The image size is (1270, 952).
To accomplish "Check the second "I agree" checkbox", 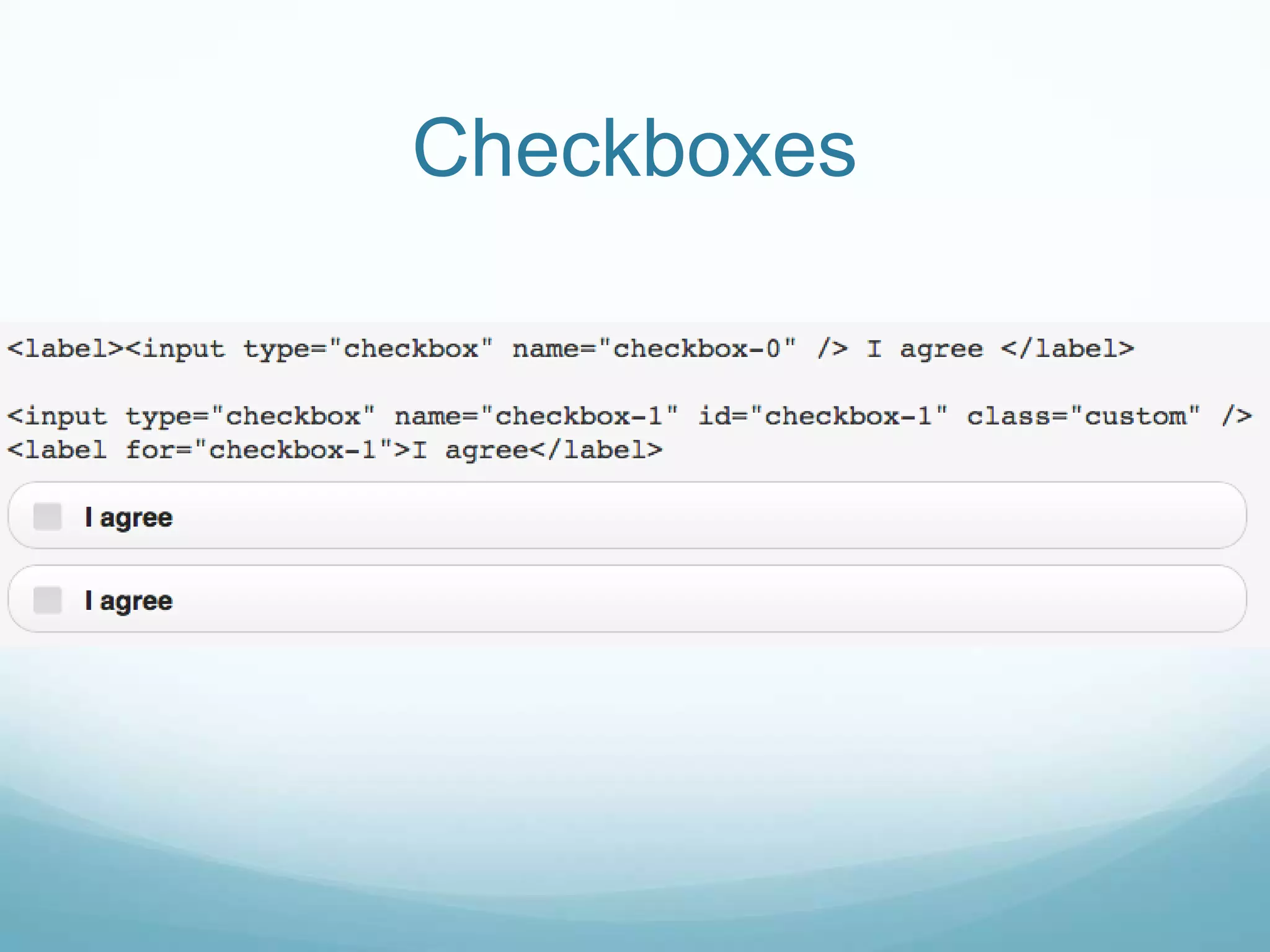I will 48,599.
